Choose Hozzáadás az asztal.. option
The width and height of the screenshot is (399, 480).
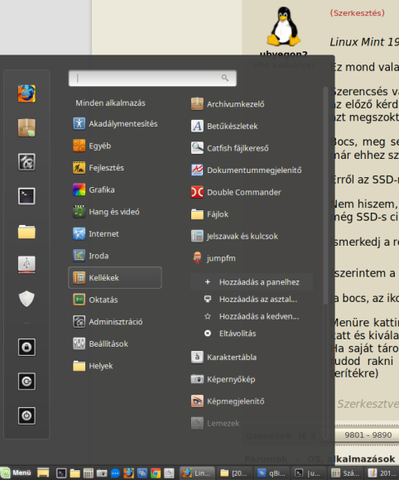click(x=252, y=299)
